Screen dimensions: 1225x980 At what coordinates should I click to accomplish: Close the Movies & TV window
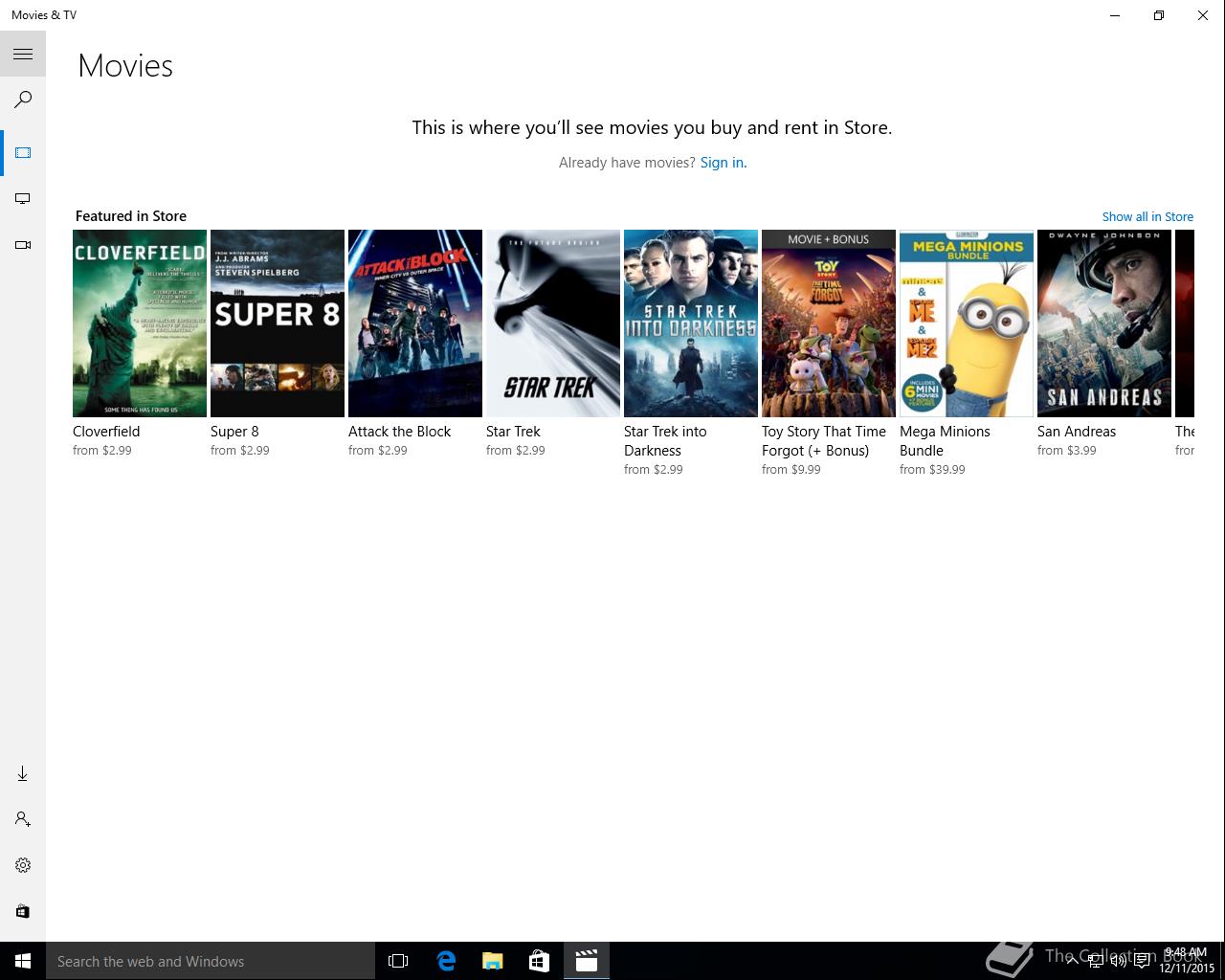click(x=1203, y=15)
